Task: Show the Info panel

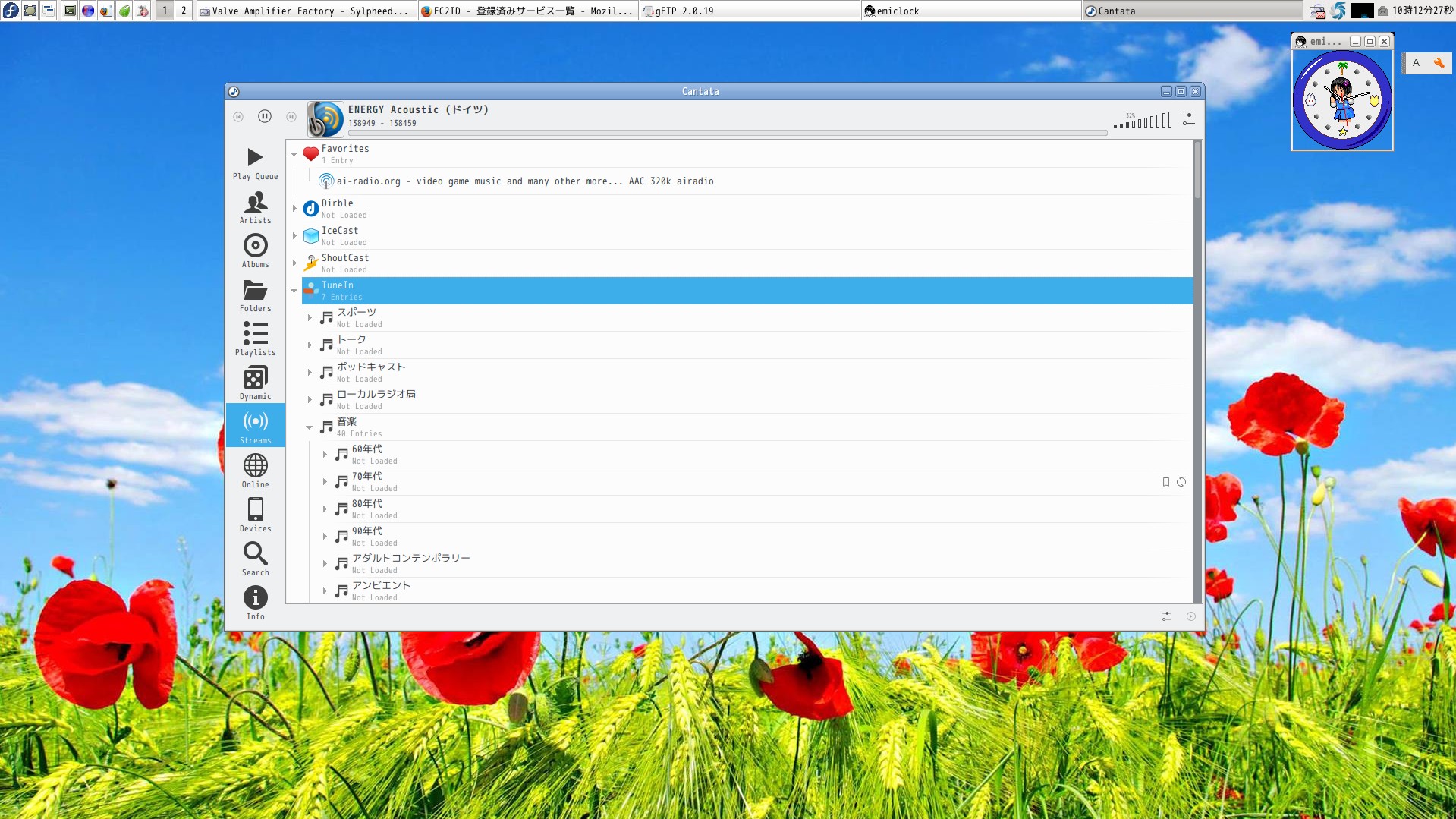Action: click(x=255, y=603)
